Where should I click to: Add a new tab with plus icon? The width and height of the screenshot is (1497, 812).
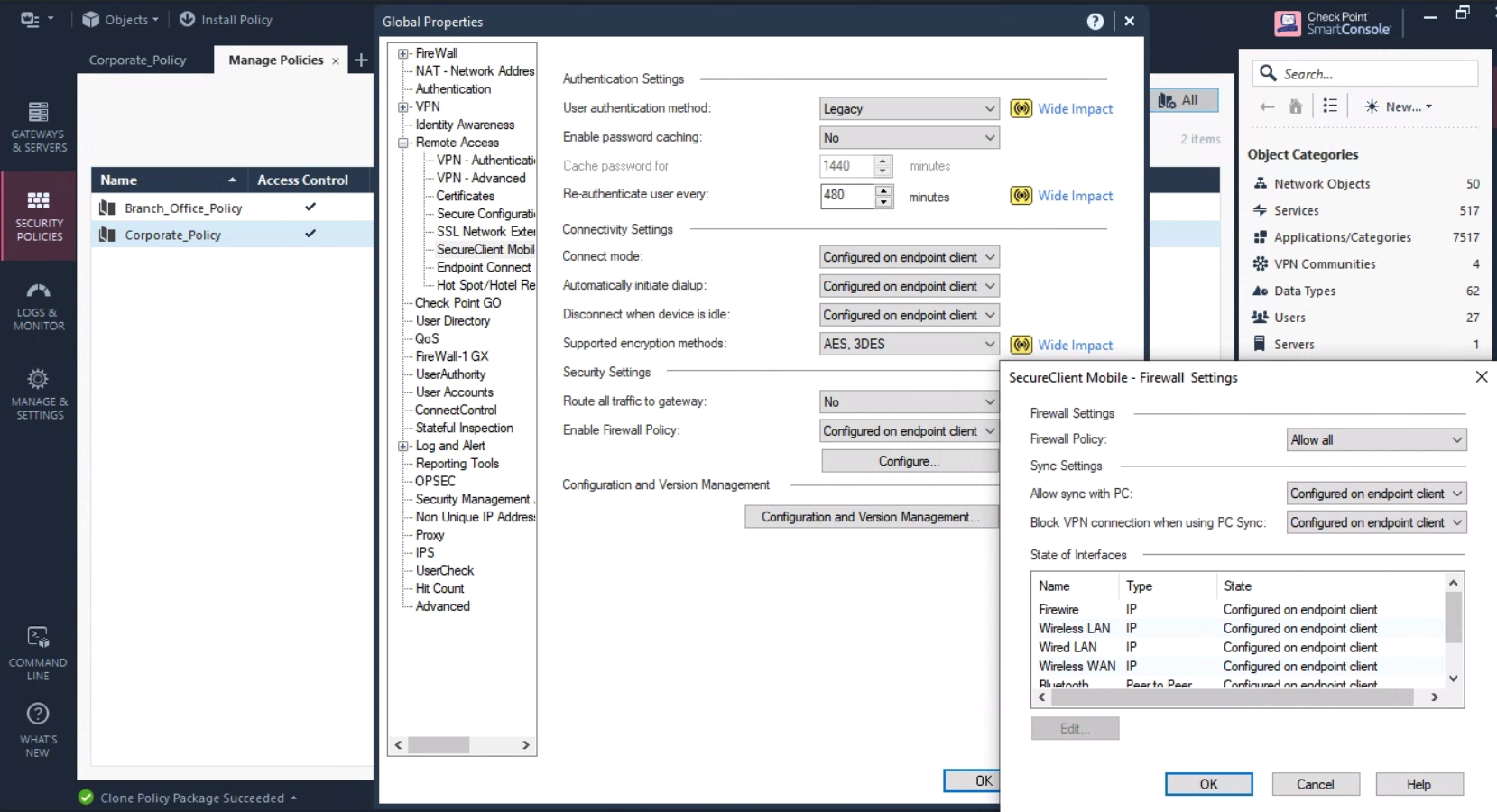(361, 60)
